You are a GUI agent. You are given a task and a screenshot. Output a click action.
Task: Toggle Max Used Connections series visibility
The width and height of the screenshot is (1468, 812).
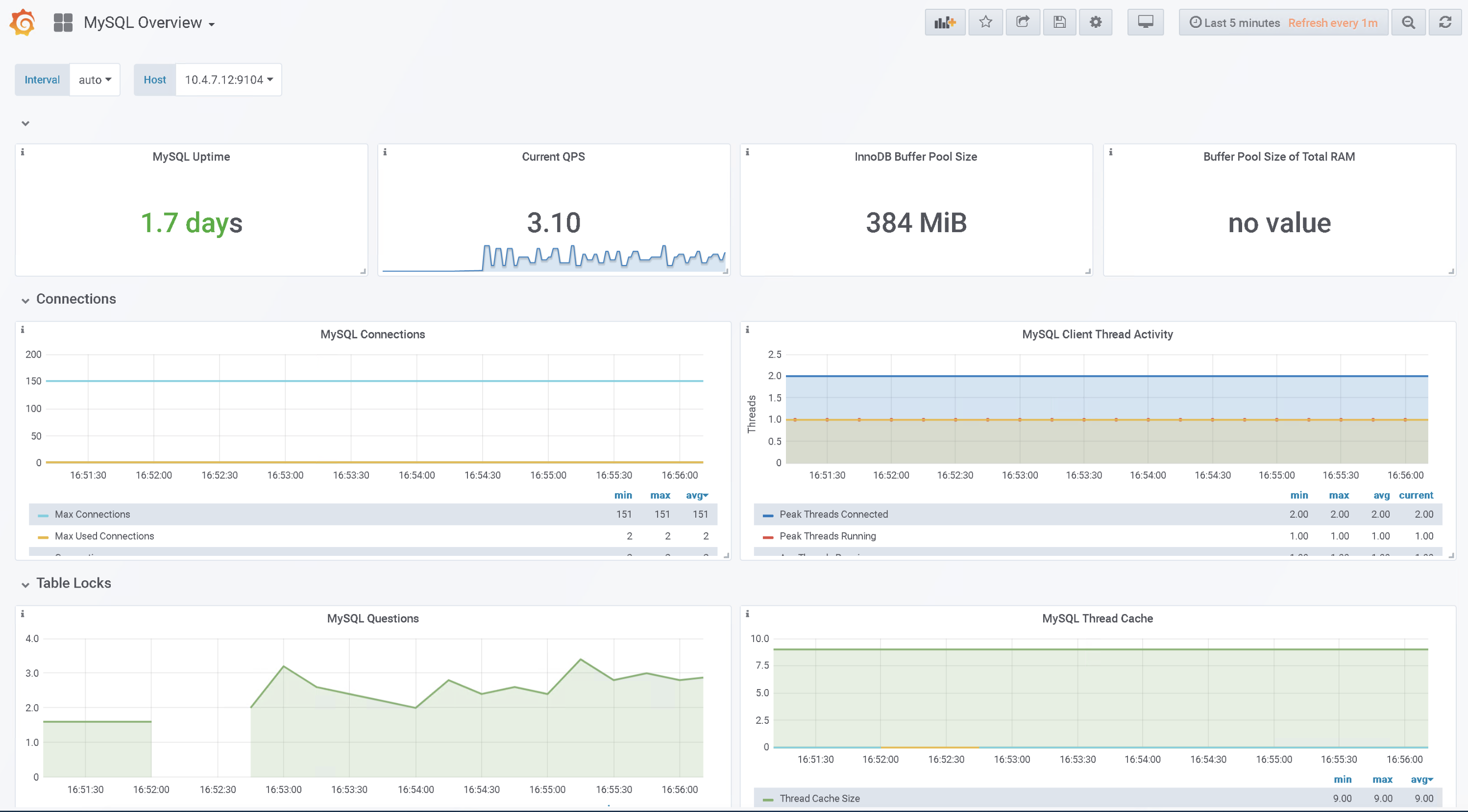(104, 536)
